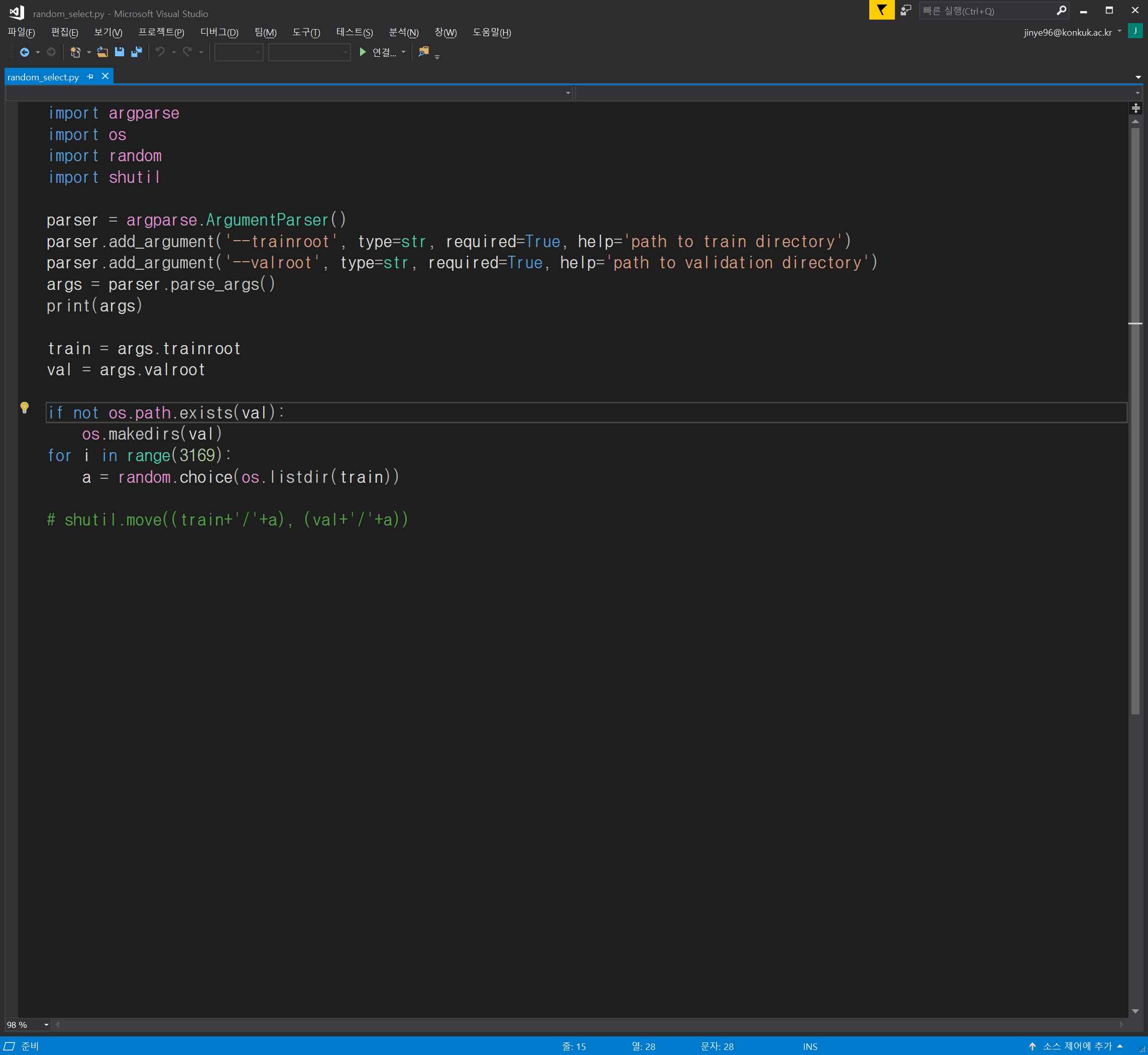This screenshot has width=1148, height=1055.
Task: Click the Navigate Backward arrow icon
Action: click(25, 53)
